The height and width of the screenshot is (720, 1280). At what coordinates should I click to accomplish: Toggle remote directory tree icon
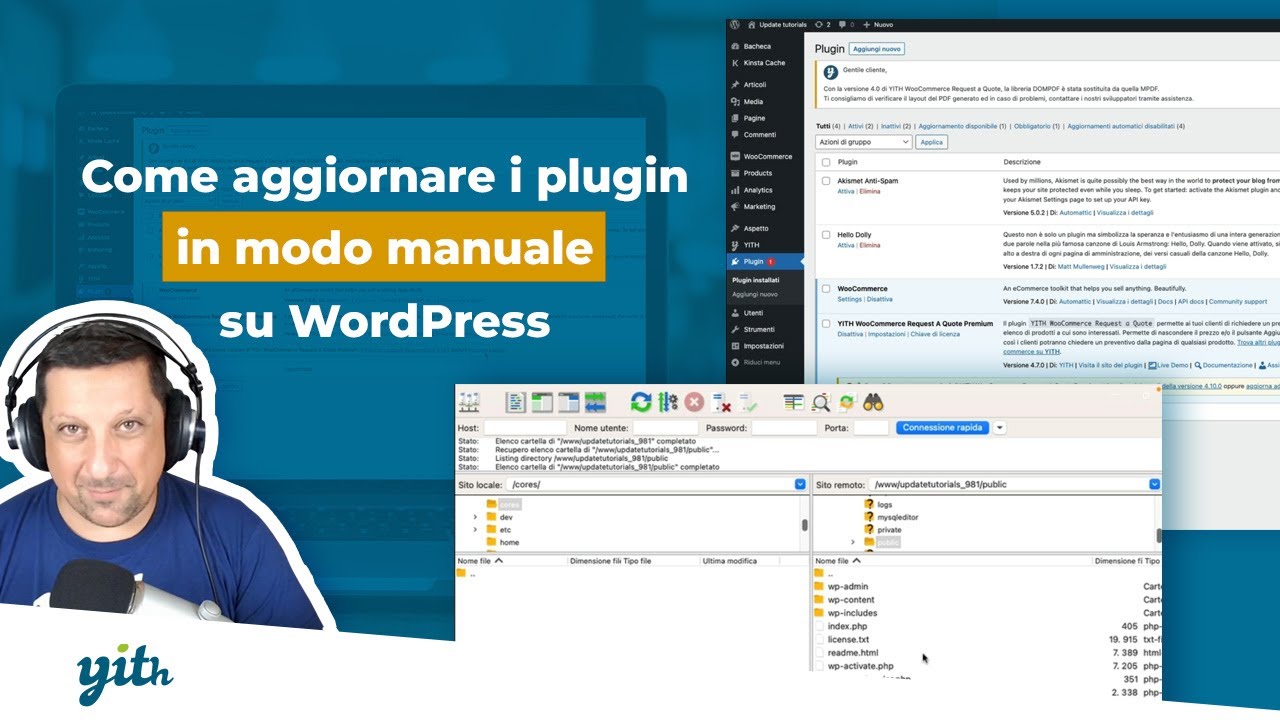[568, 402]
